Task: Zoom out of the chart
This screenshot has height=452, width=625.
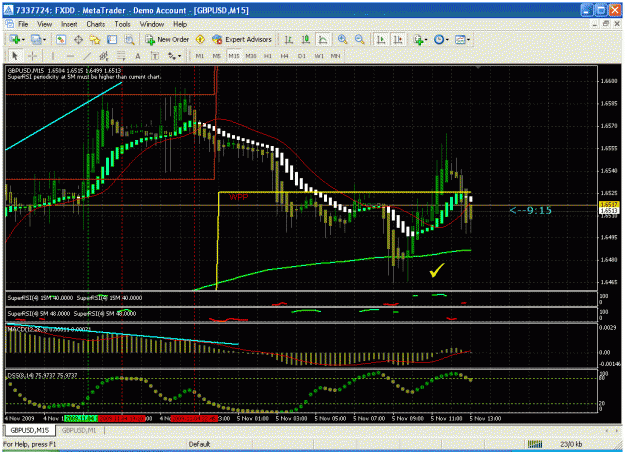Action: pyautogui.click(x=359, y=39)
